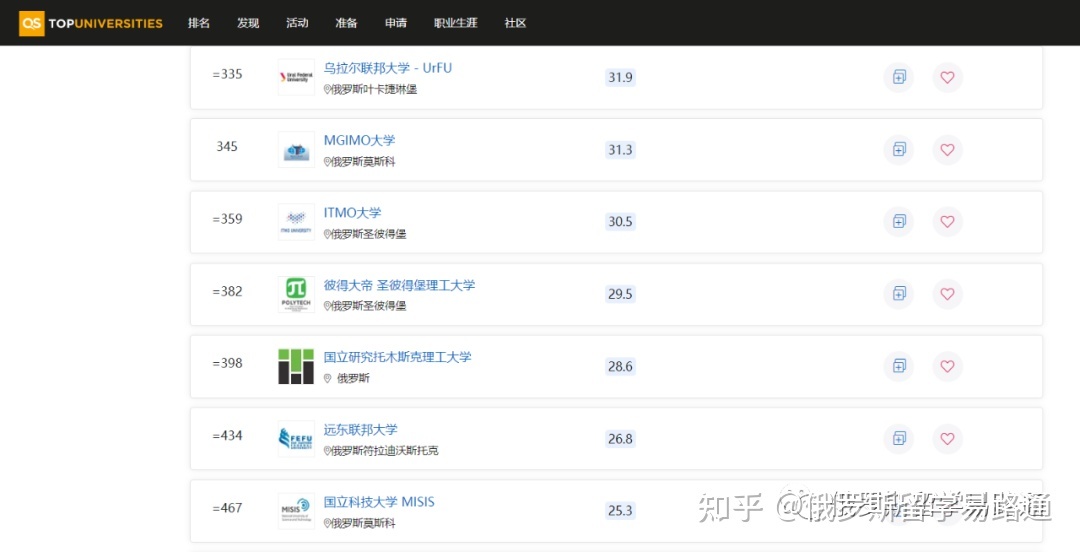
Task: Select the score 29.5
Action: [x=620, y=294]
